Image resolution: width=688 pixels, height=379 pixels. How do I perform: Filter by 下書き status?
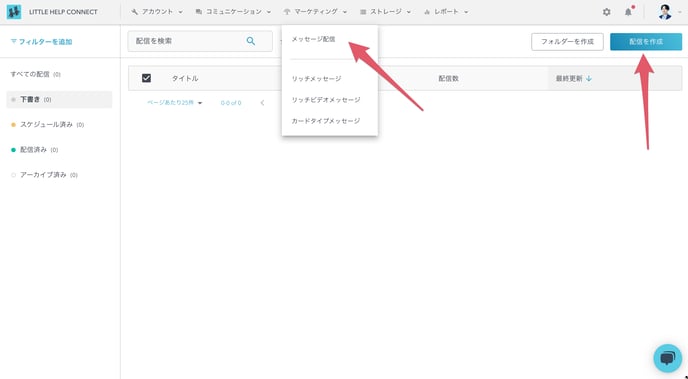(x=59, y=100)
